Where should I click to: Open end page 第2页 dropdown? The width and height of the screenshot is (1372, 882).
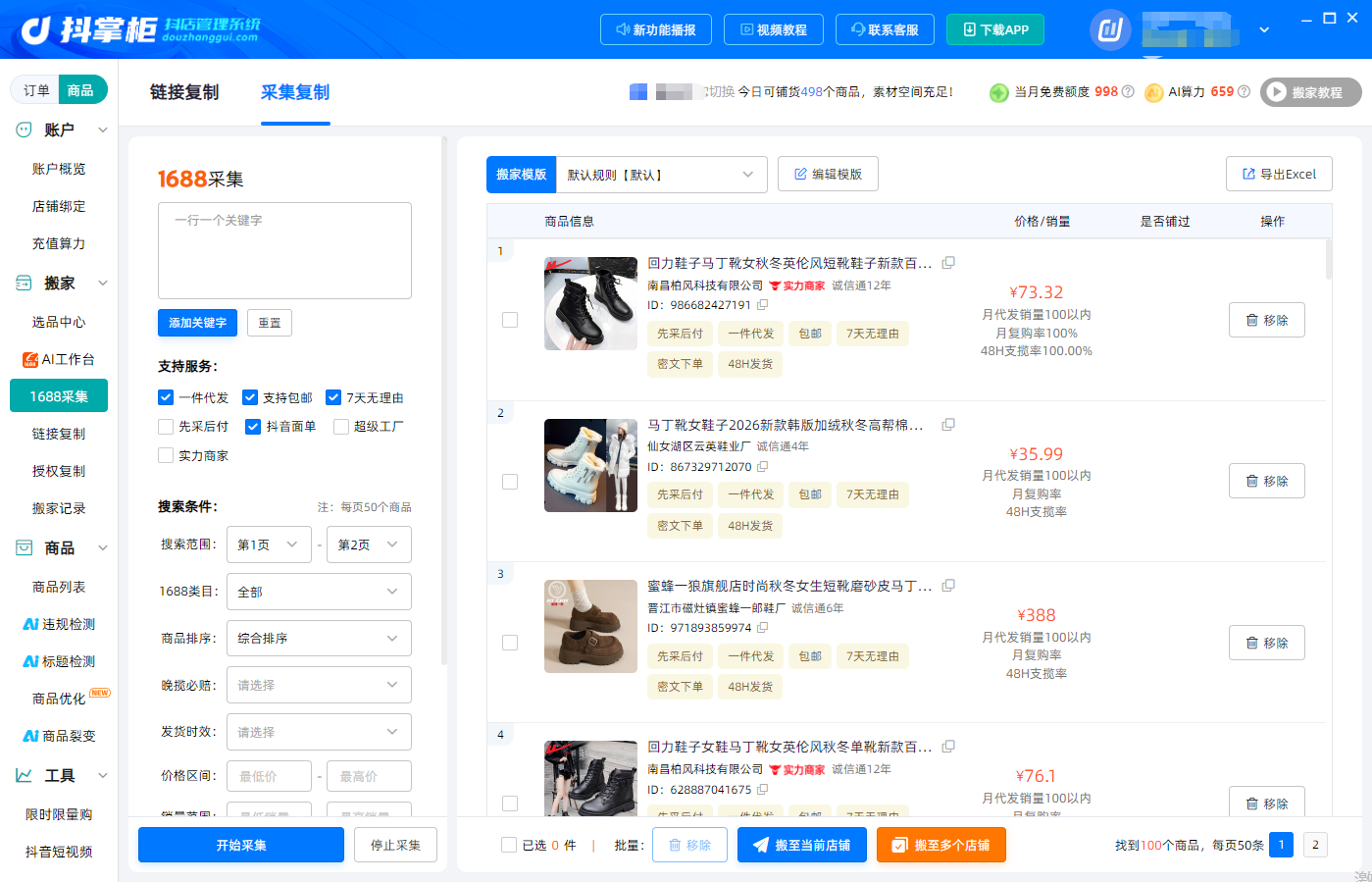point(369,545)
